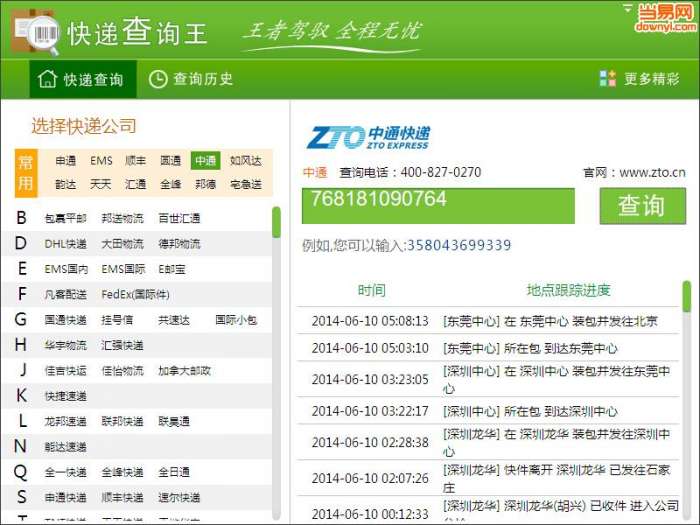Choose 全一快递 in row Q
Screen dimensions: 700x525
[66, 472]
